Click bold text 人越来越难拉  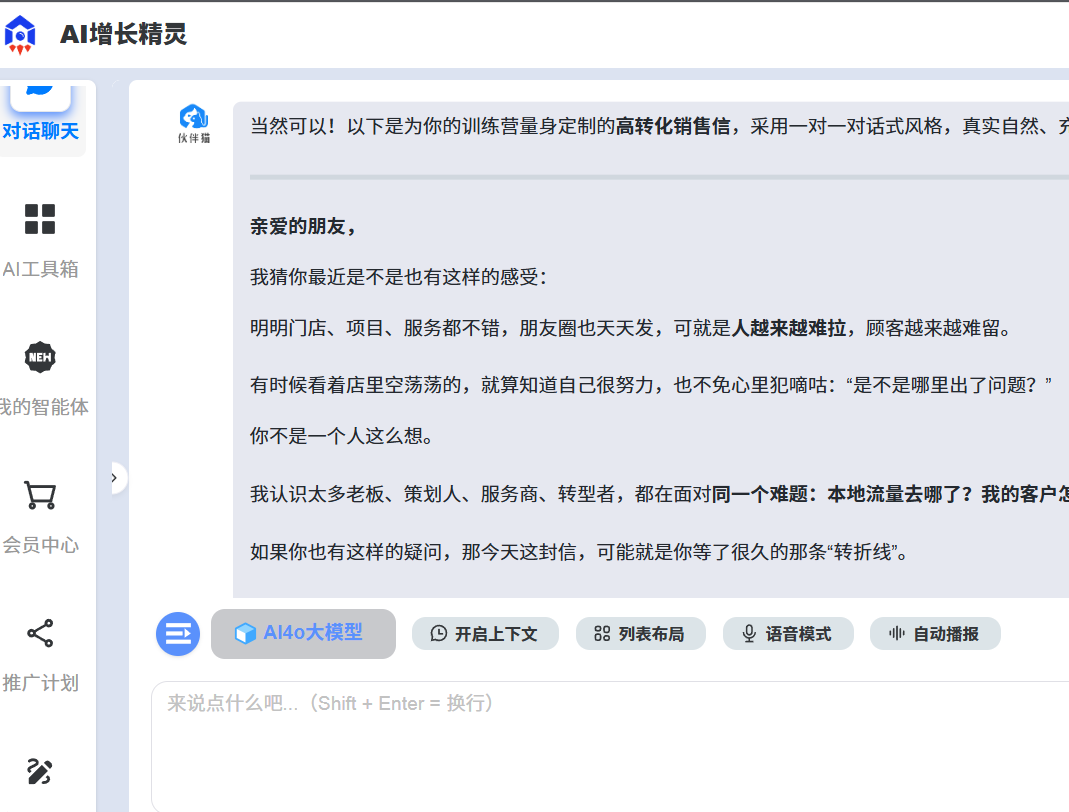(x=788, y=328)
